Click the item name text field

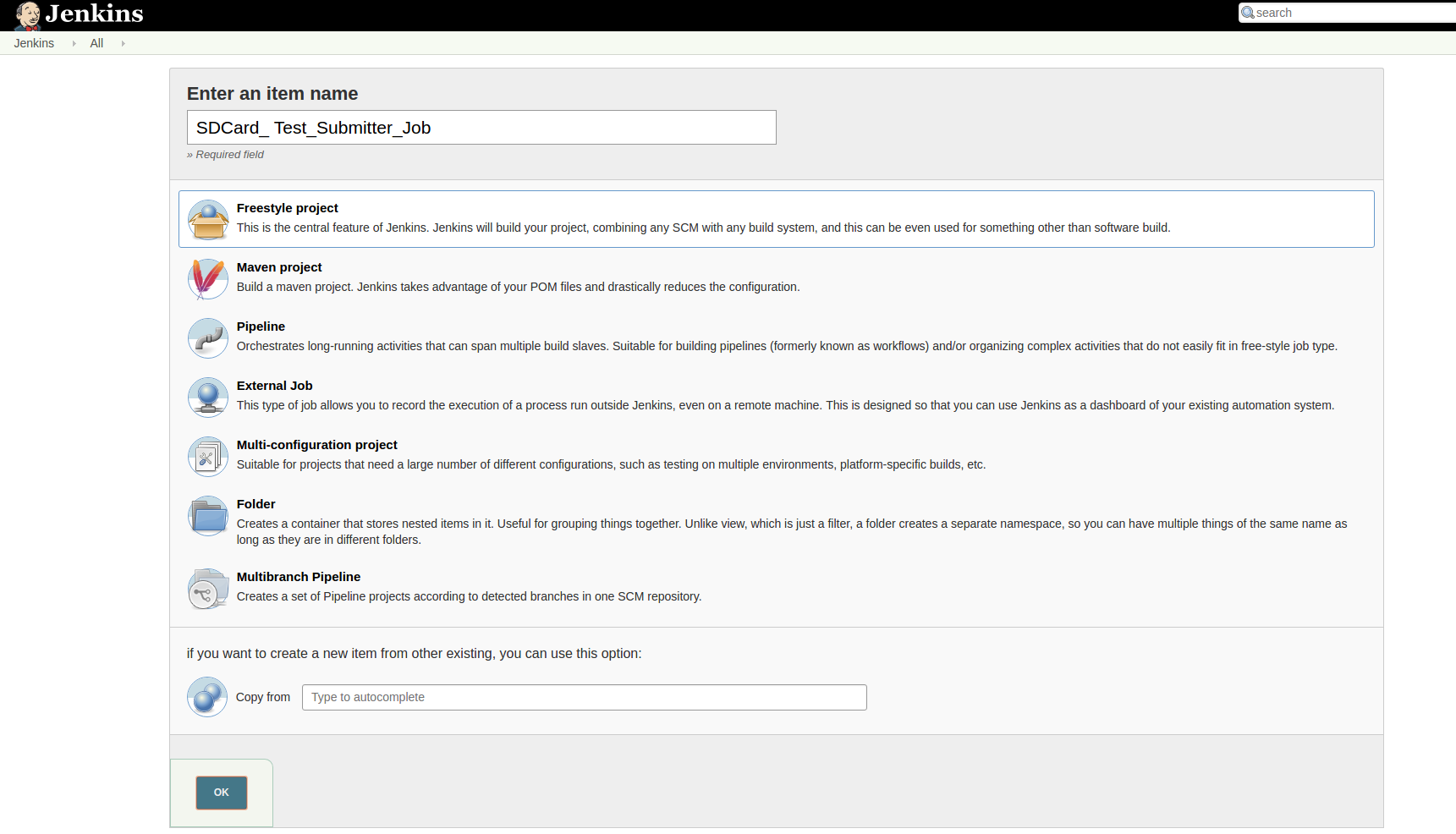481,128
